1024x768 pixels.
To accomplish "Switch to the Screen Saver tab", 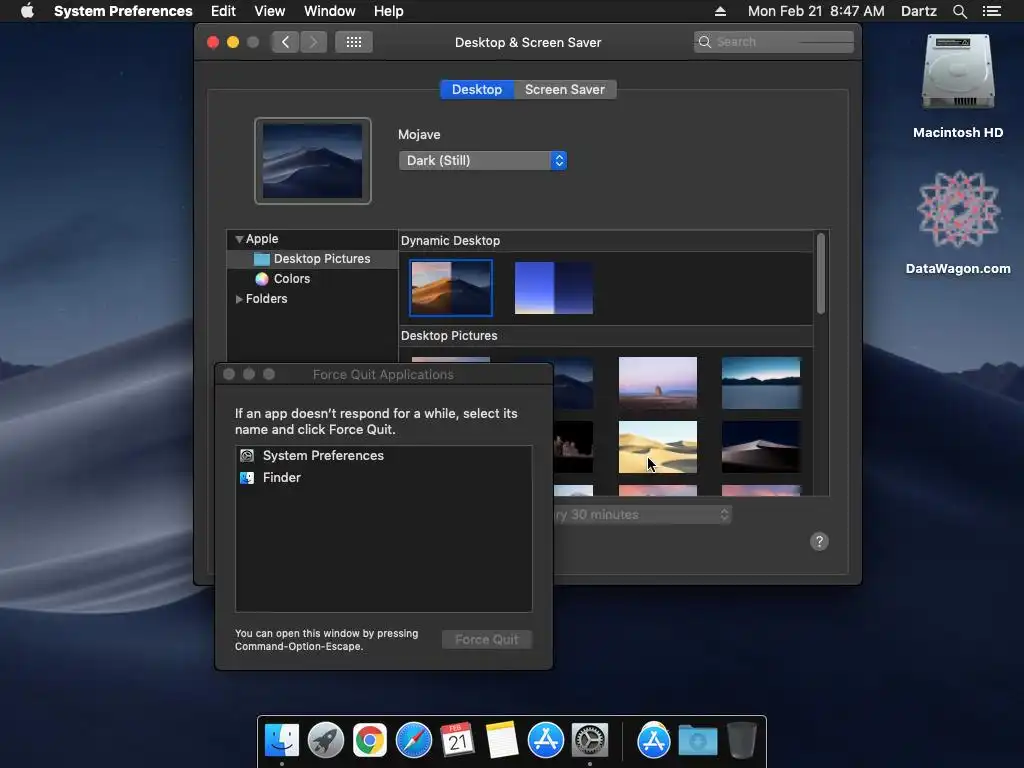I will pos(565,89).
